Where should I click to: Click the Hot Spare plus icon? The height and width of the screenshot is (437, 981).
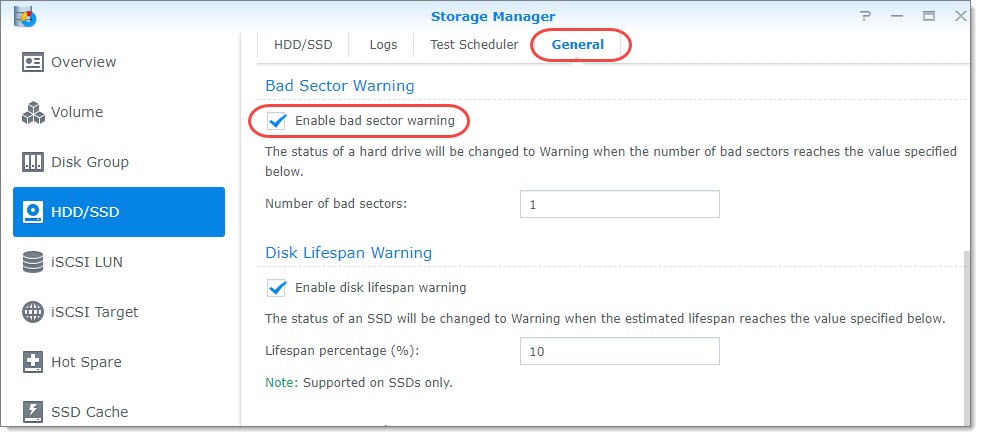click(34, 362)
